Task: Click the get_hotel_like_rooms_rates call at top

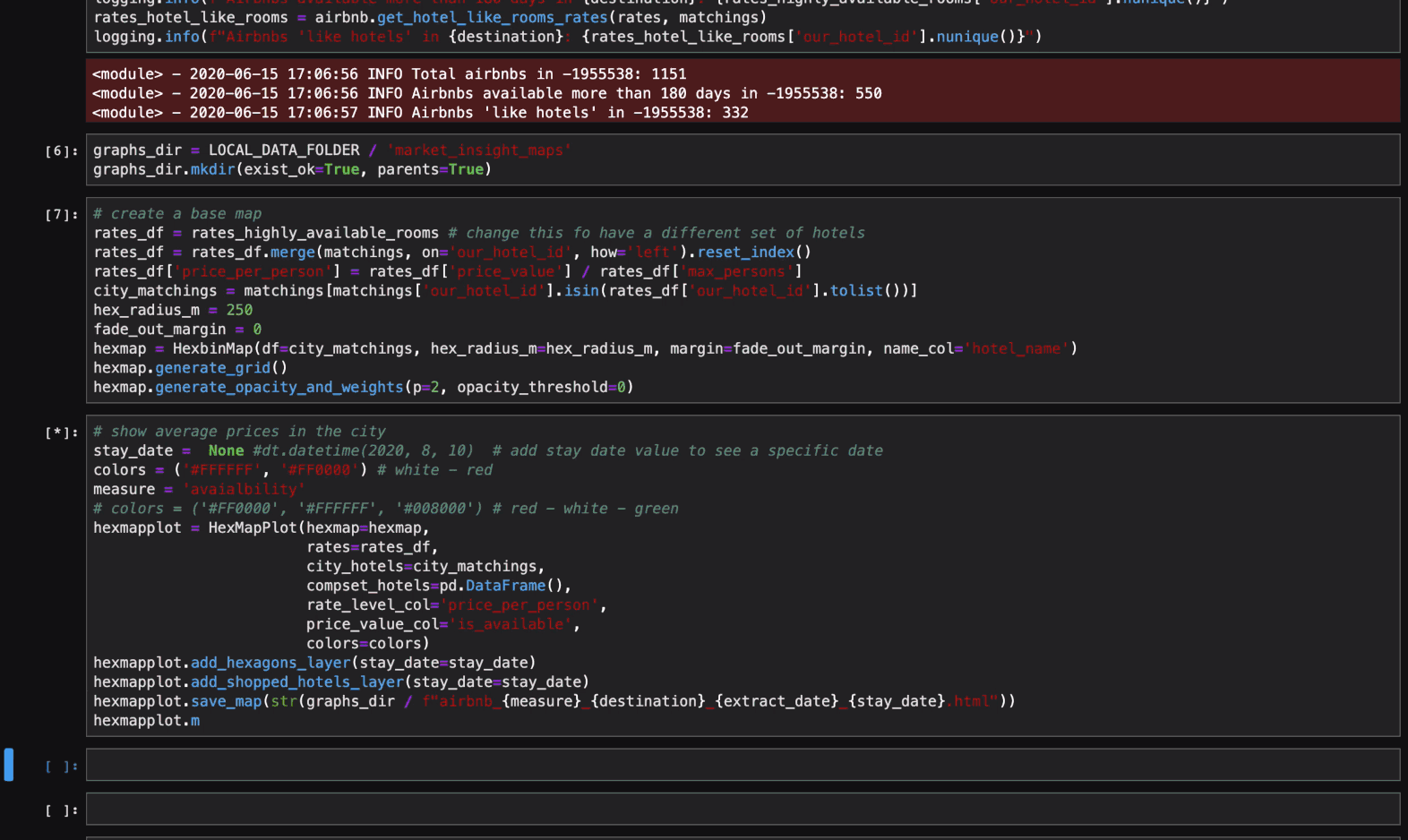Action: pos(492,18)
